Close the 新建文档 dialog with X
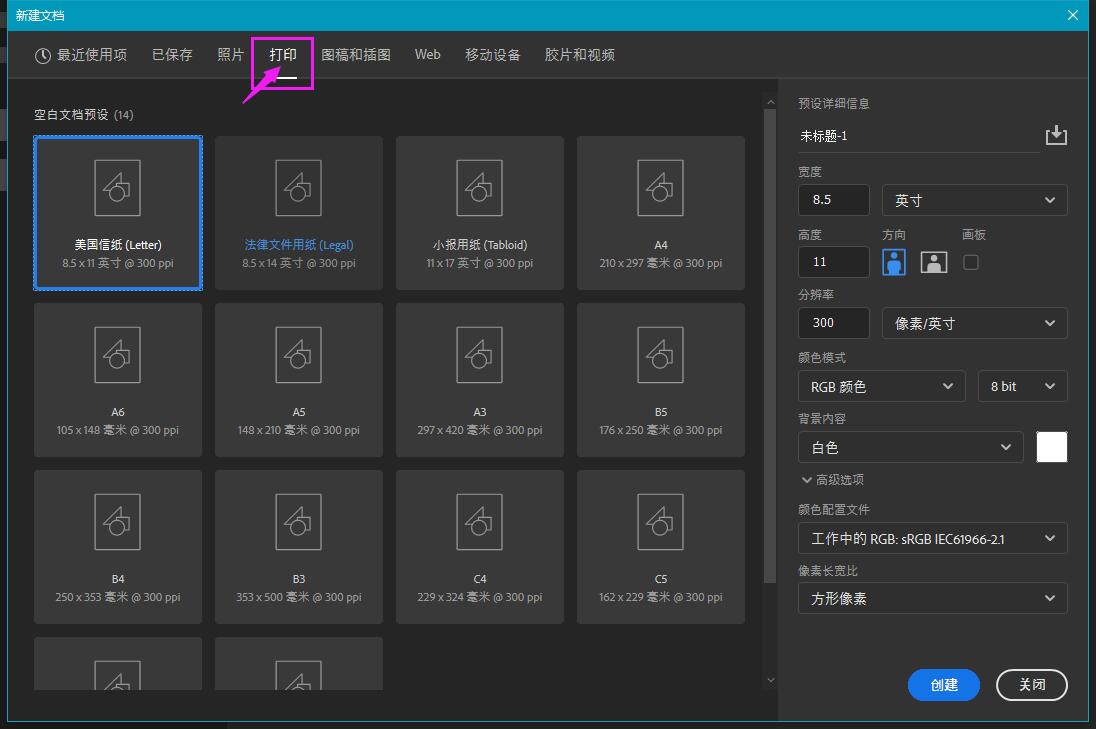 (x=1073, y=15)
